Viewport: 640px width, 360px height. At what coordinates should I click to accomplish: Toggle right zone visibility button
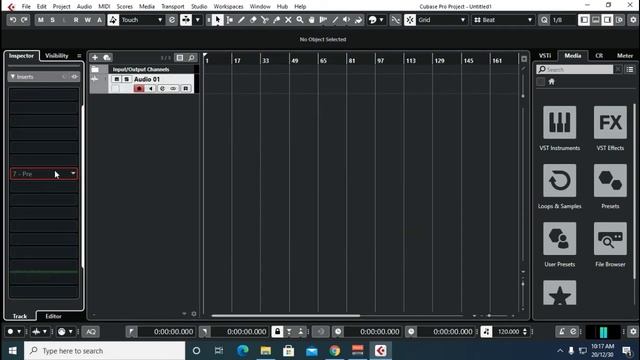(x=607, y=20)
